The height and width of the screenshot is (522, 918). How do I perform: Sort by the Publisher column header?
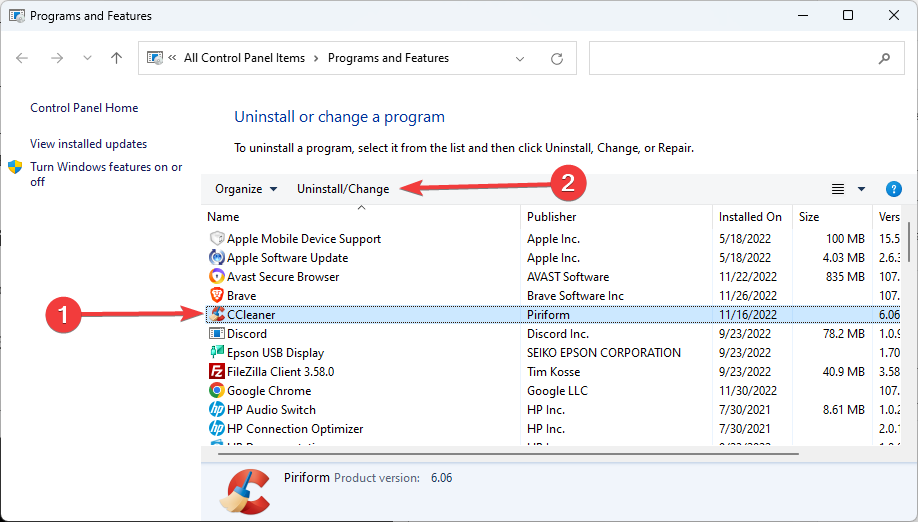click(616, 217)
